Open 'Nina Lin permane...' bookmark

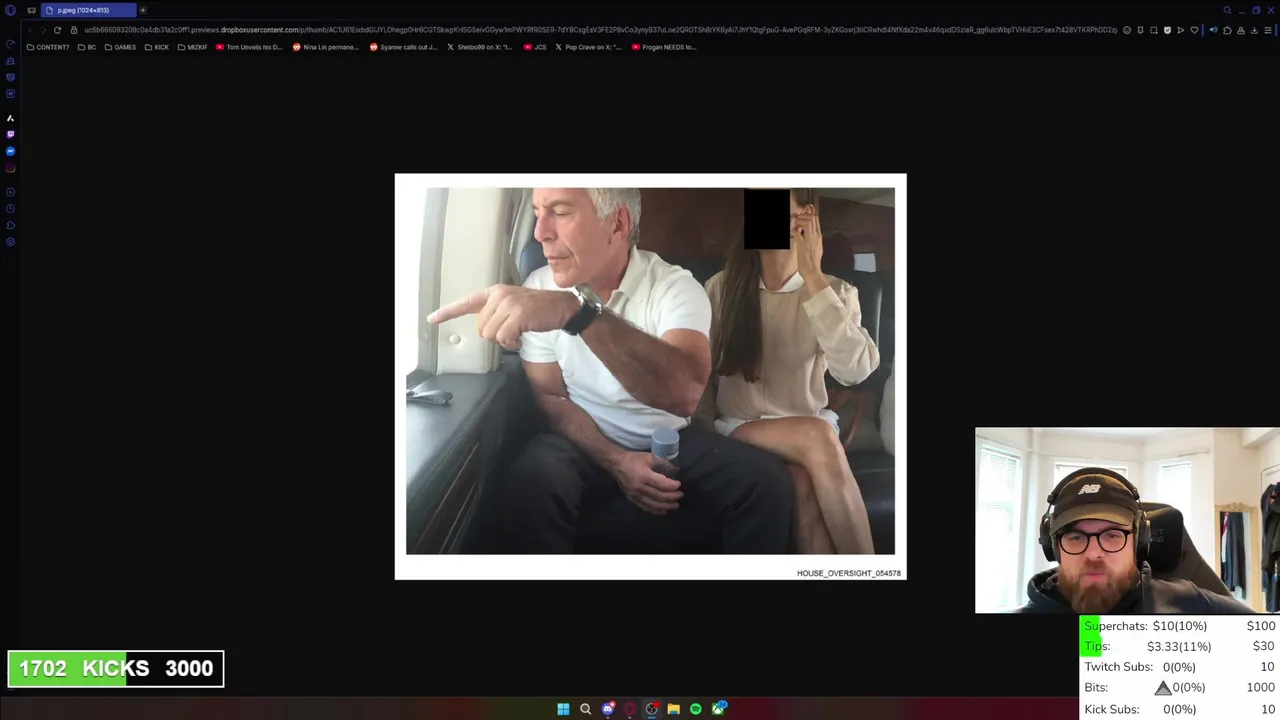(x=326, y=47)
